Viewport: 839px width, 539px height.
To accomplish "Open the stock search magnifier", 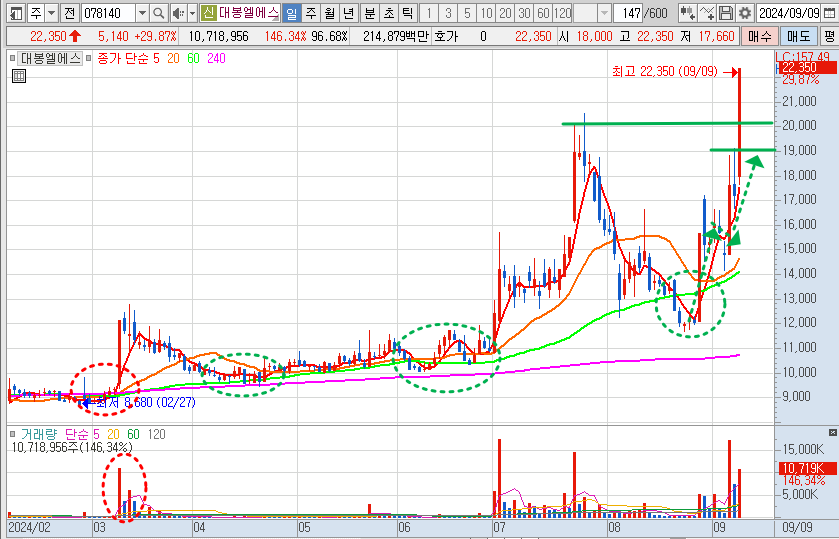I will (158, 13).
